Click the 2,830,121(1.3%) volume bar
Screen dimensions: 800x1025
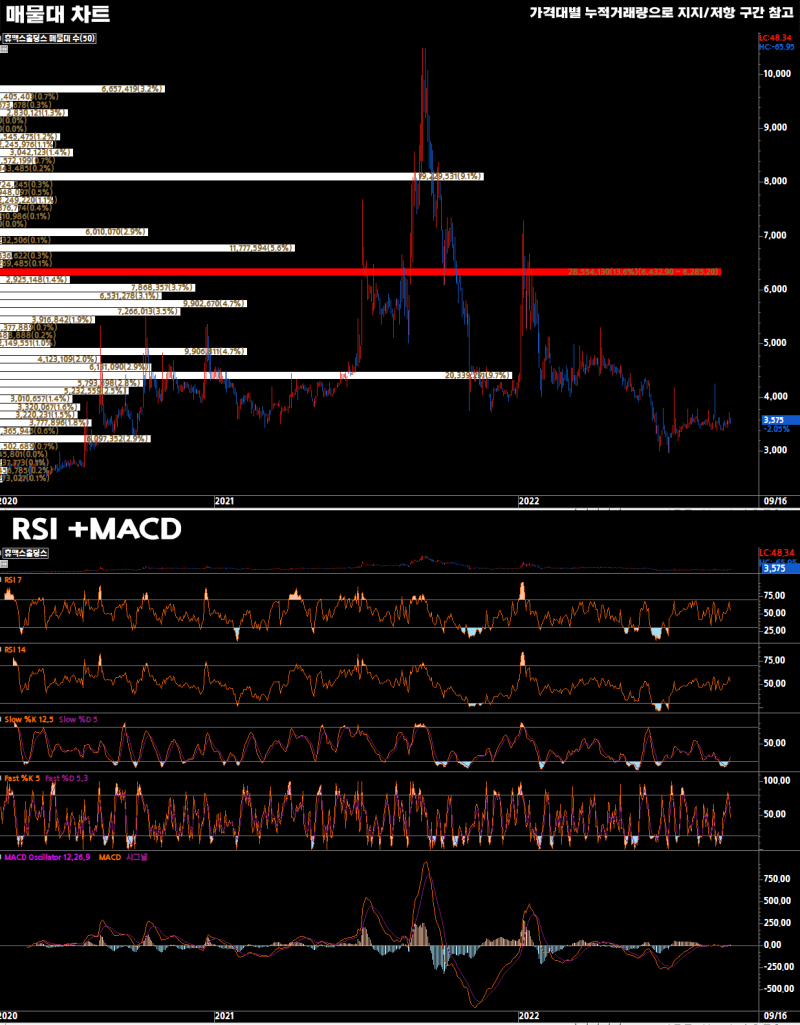coord(34,113)
